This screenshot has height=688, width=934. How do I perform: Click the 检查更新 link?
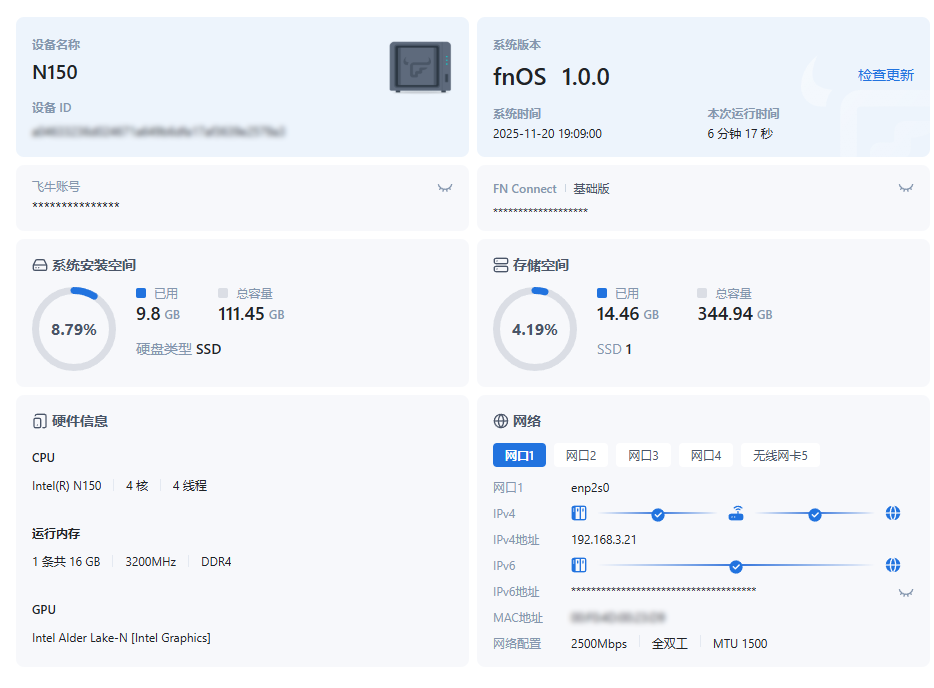tap(885, 75)
